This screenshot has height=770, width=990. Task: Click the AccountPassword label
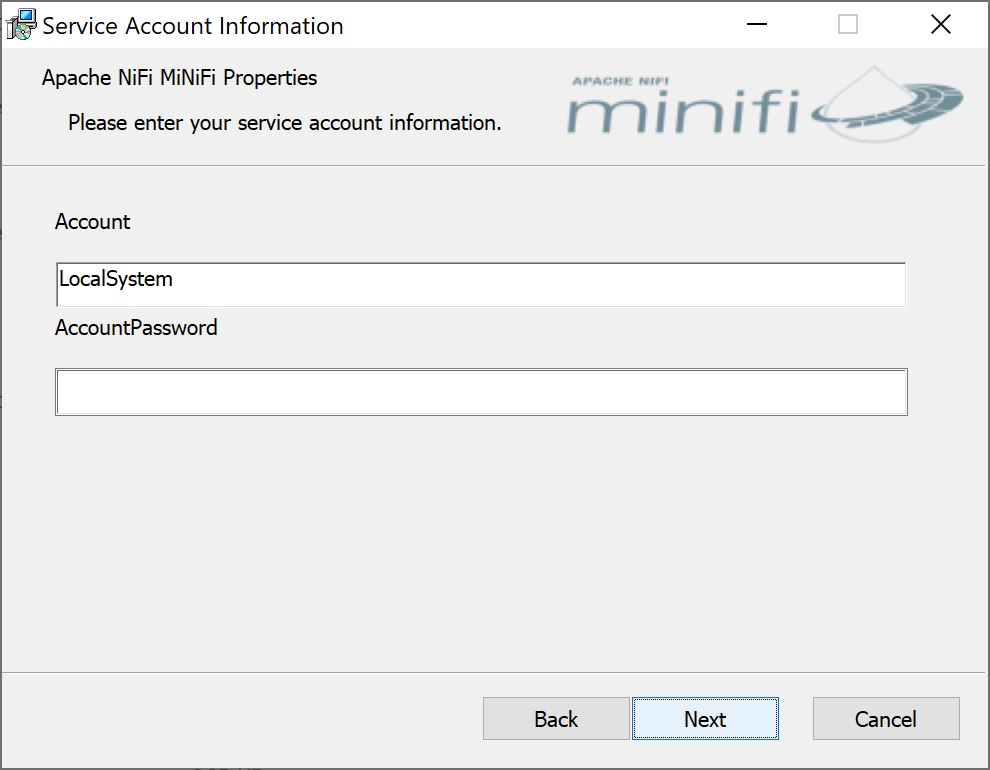[x=136, y=328]
